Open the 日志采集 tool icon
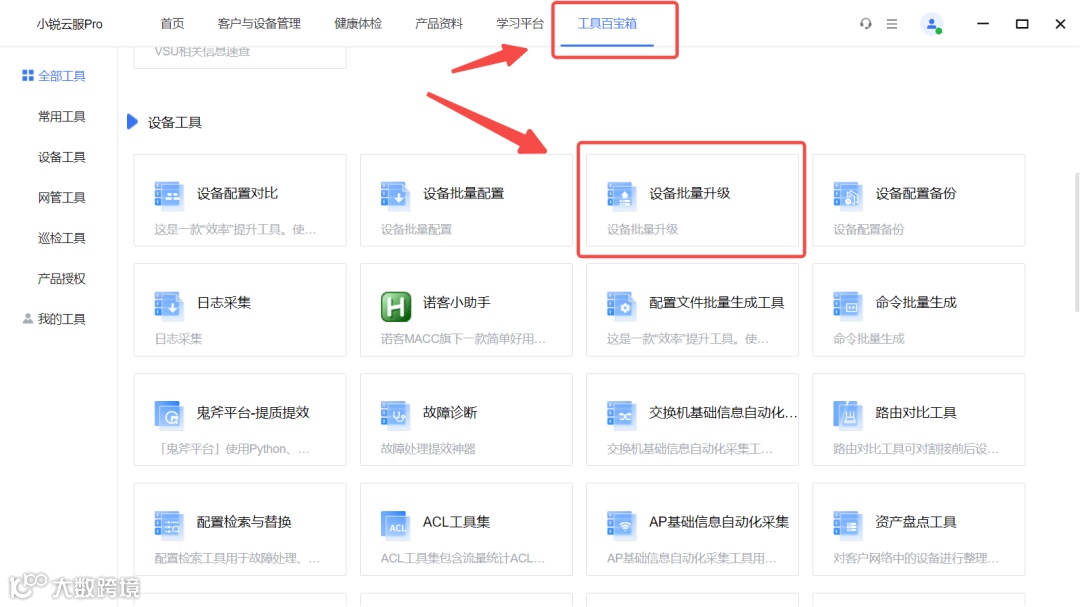The height and width of the screenshot is (607, 1080). [x=168, y=304]
